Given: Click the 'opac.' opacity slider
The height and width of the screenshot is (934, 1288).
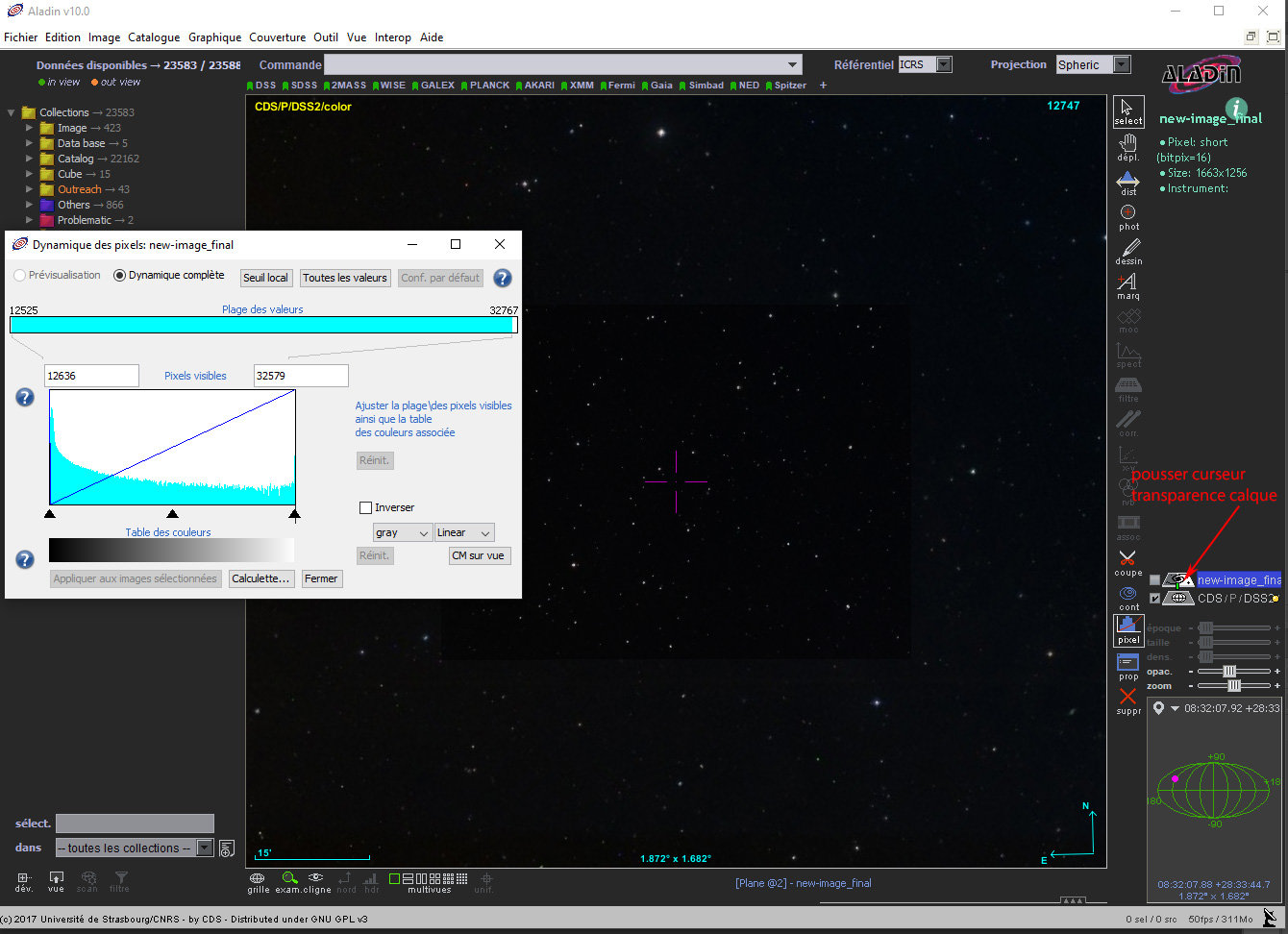Looking at the screenshot, I should [x=1229, y=671].
